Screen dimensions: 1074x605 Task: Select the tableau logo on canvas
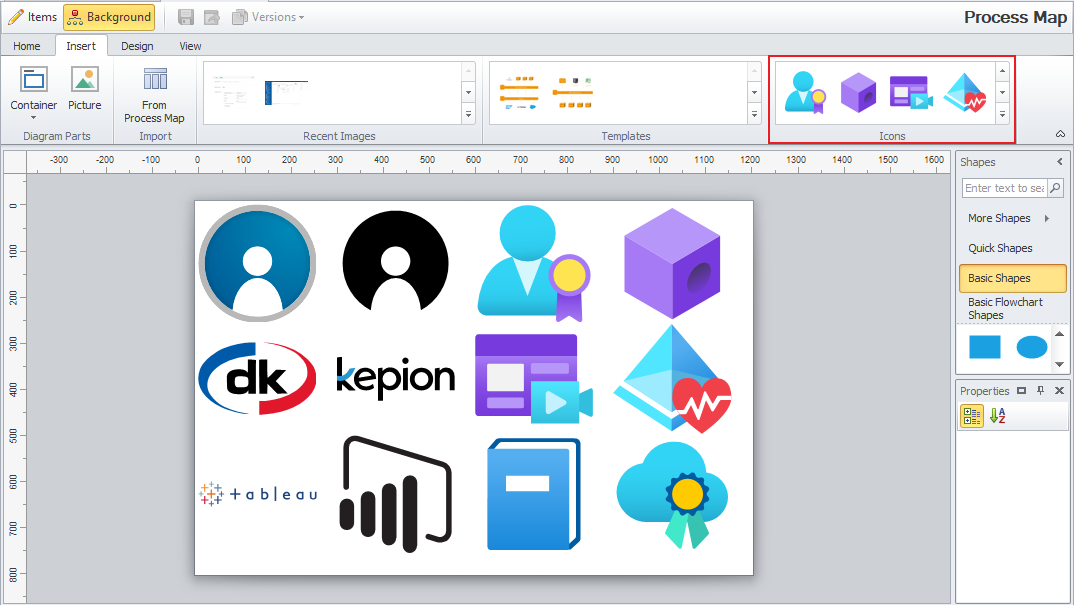pyautogui.click(x=258, y=494)
